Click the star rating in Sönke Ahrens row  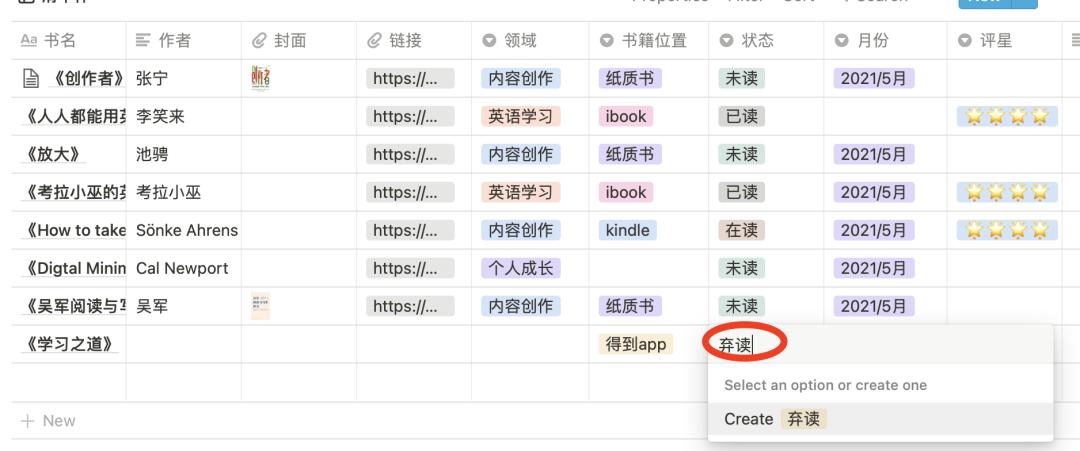pyautogui.click(x=1007, y=230)
